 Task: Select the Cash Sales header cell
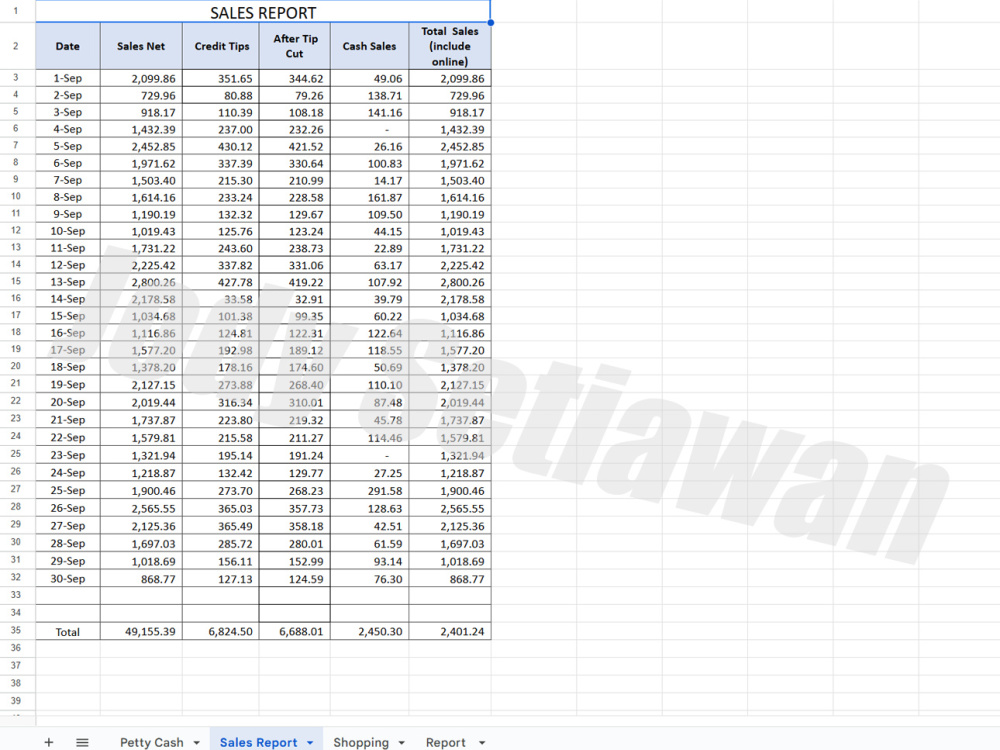[369, 46]
